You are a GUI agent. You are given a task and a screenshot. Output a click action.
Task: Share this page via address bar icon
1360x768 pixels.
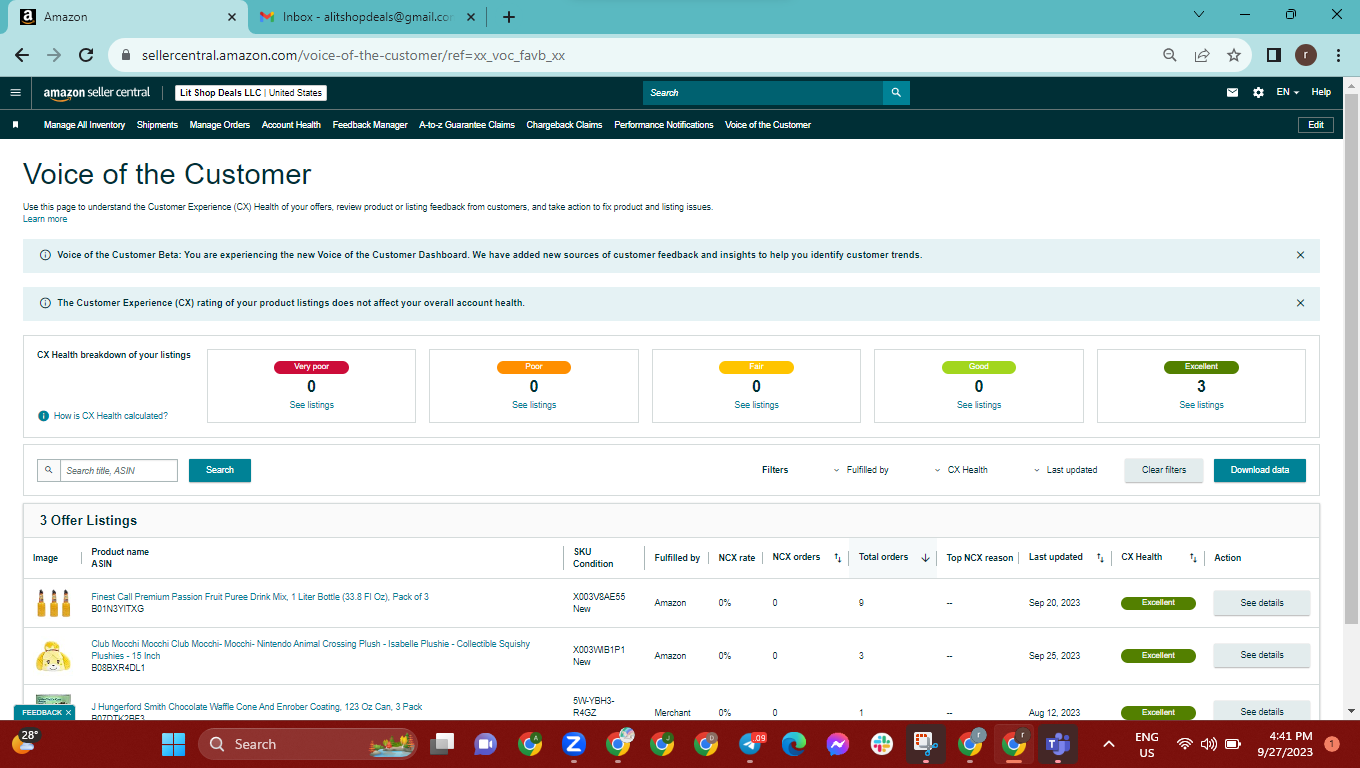(1202, 56)
